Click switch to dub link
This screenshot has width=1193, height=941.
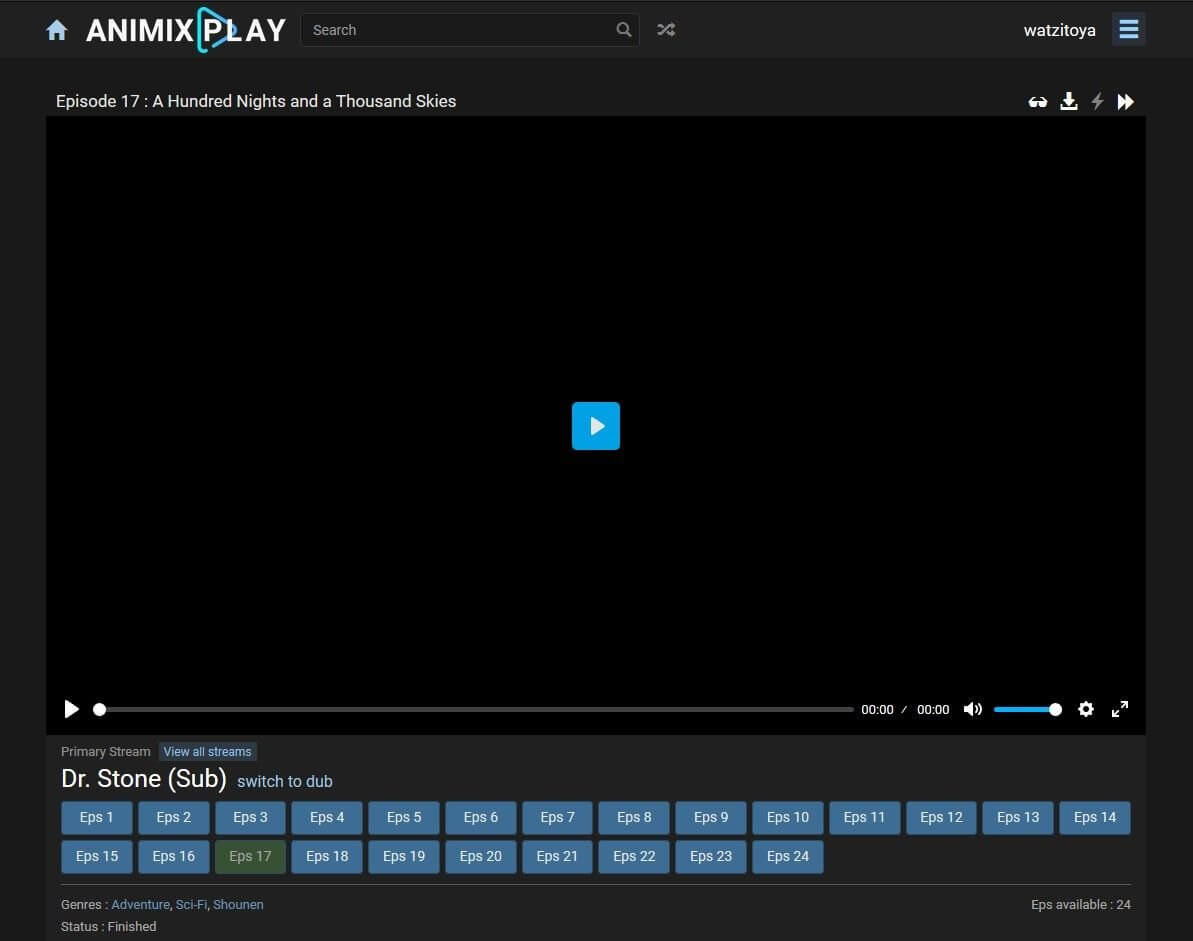click(x=285, y=781)
